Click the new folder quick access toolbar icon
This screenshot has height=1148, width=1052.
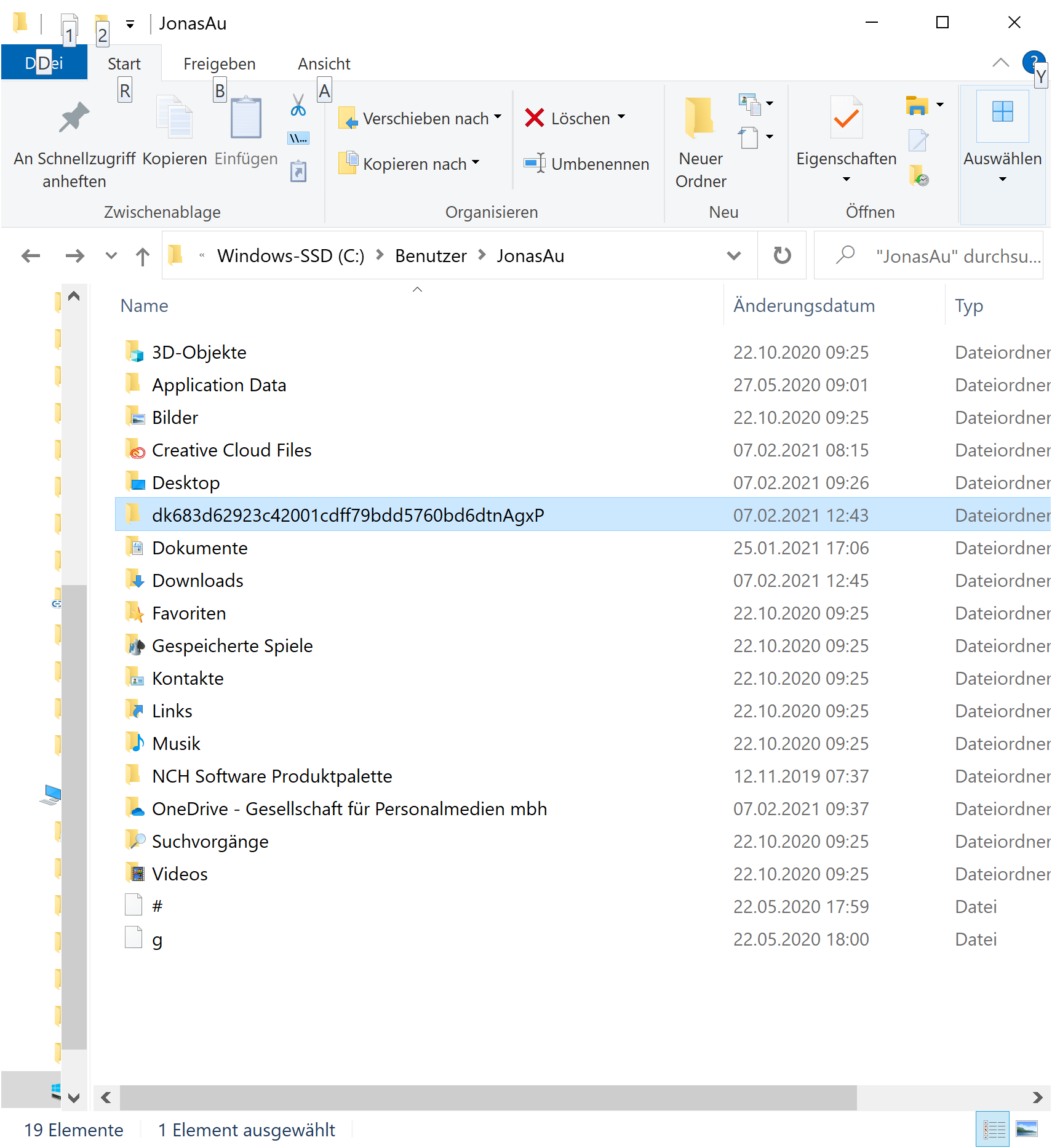click(x=102, y=25)
